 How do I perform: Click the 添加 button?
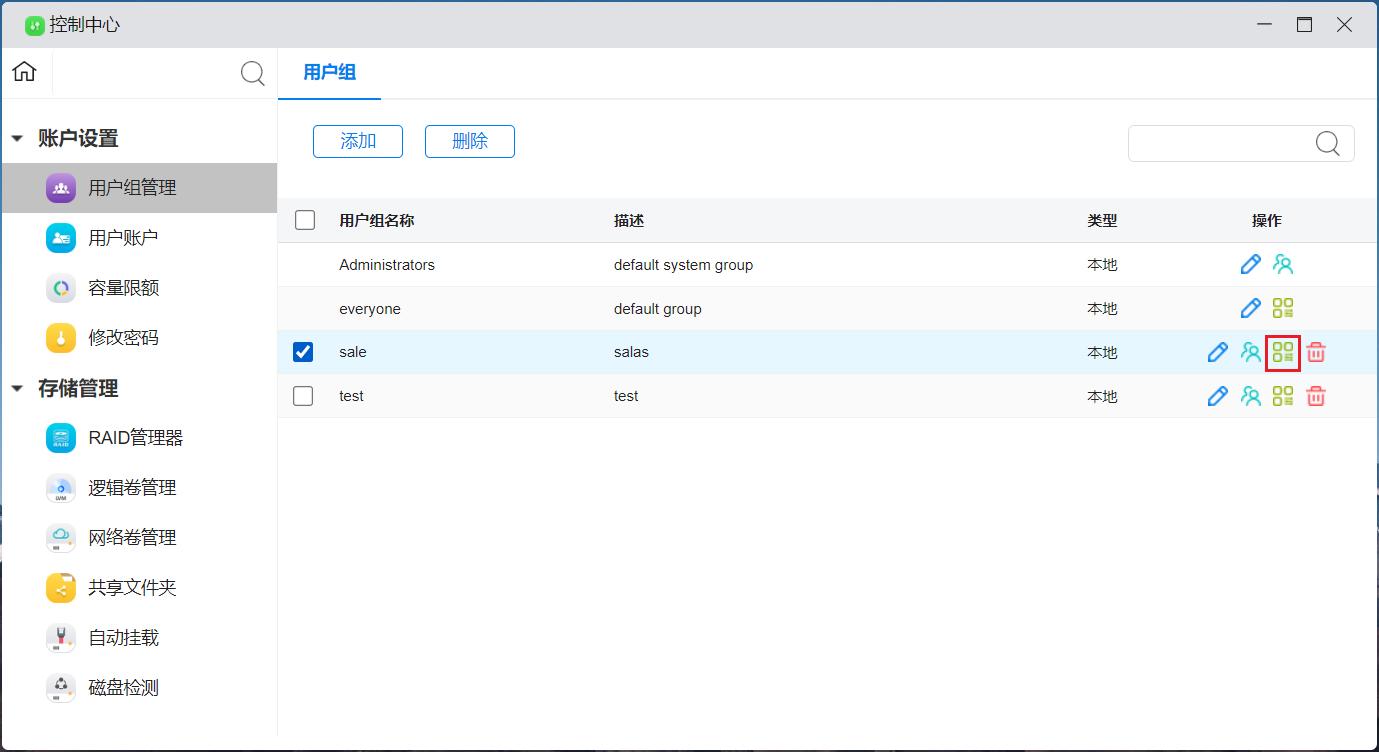pos(358,142)
